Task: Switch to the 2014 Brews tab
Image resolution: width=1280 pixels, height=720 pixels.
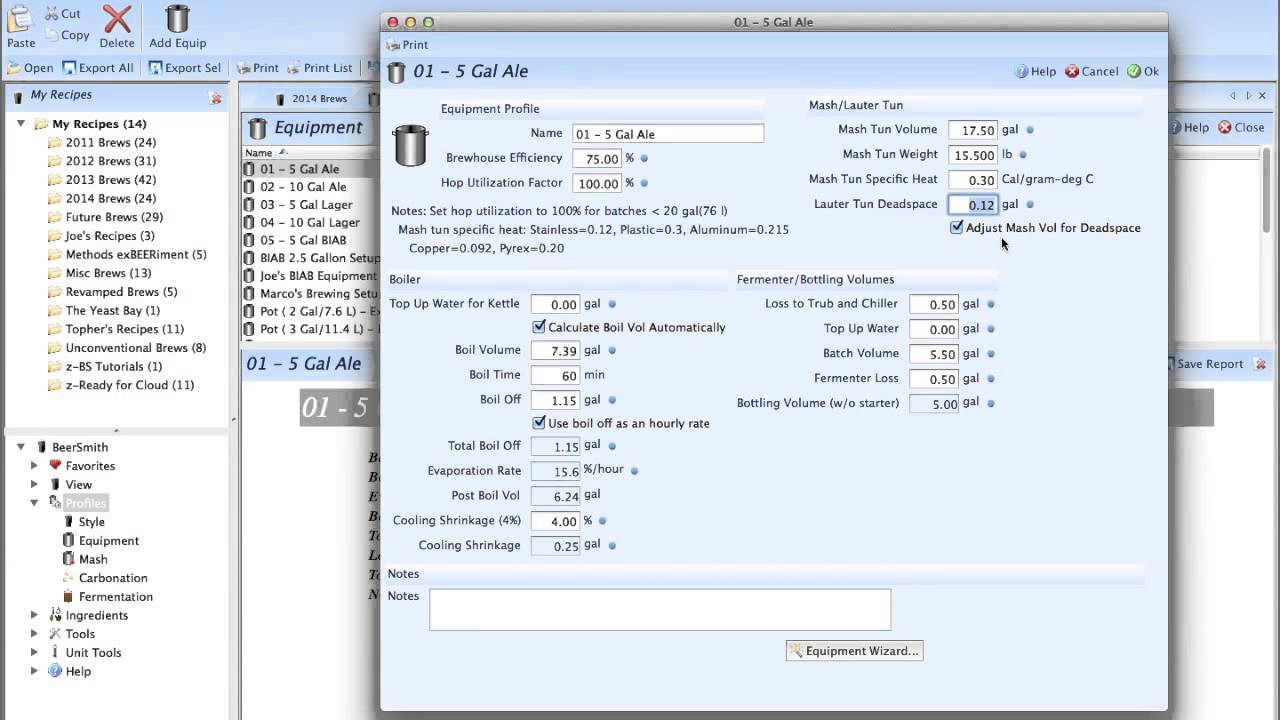Action: click(x=311, y=99)
